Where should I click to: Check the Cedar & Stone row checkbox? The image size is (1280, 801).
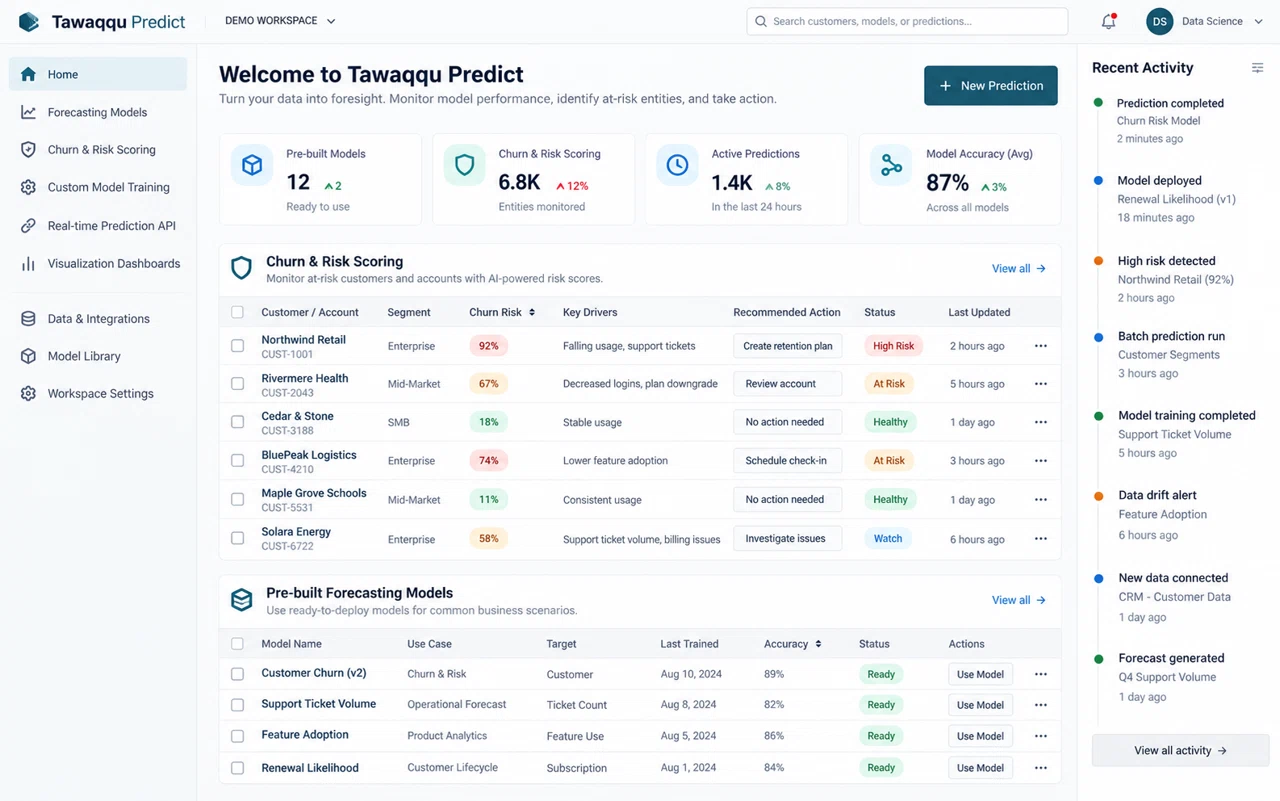(x=237, y=422)
